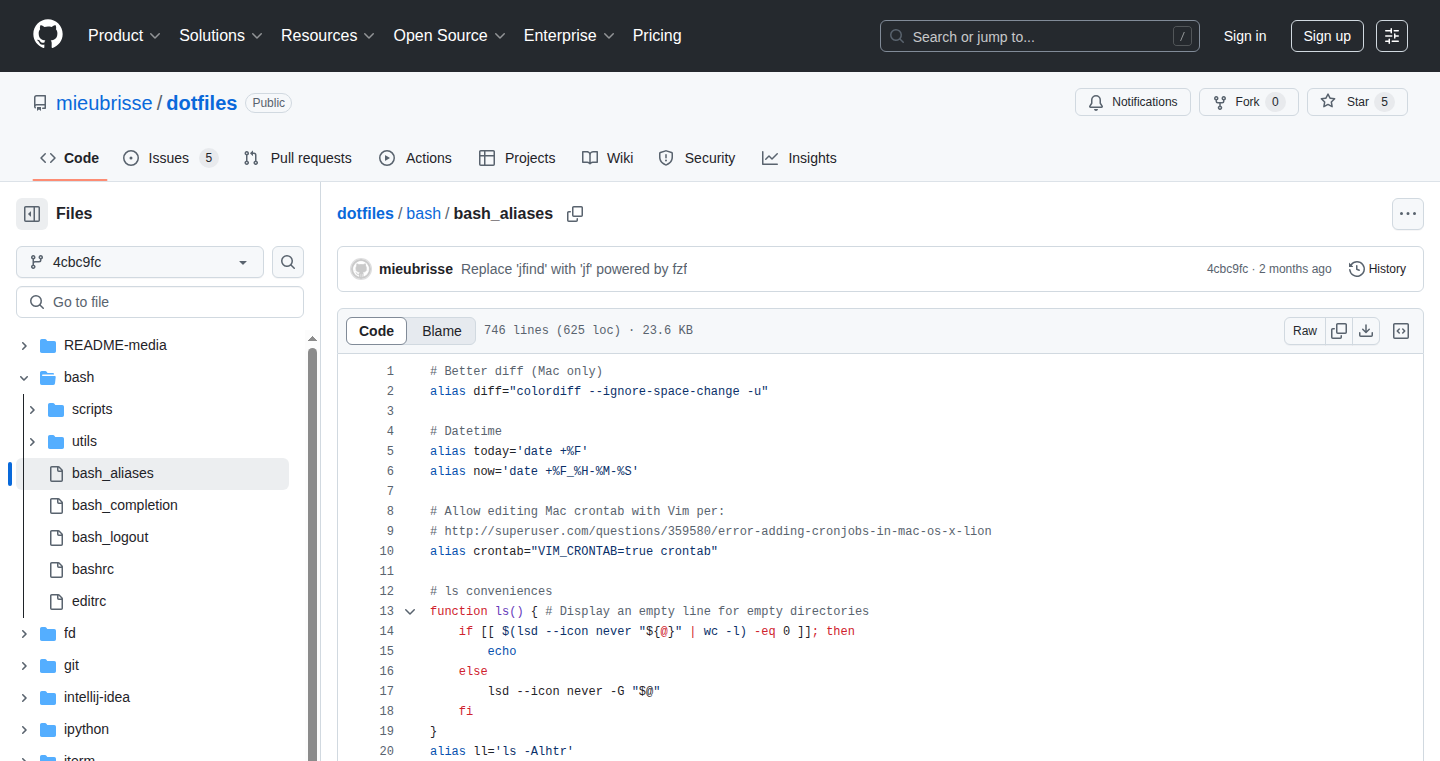Screen dimensions: 1440x761
Task: Click the Sign up button
Action: [1327, 36]
